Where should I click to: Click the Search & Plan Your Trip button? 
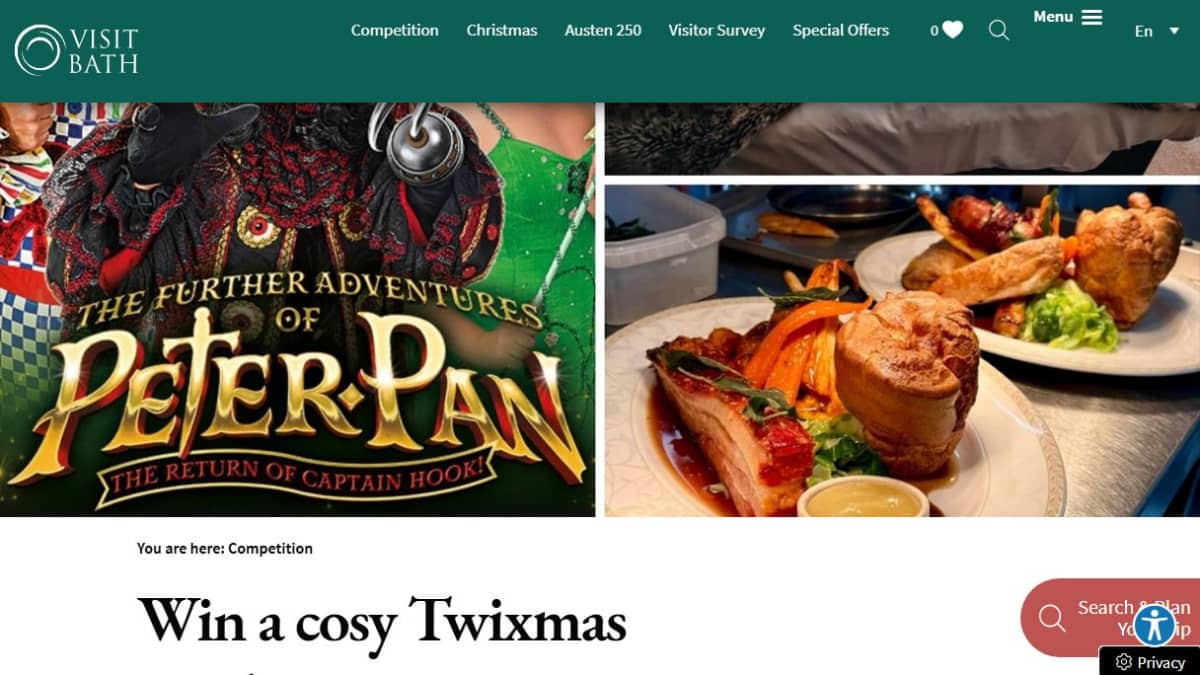1110,618
